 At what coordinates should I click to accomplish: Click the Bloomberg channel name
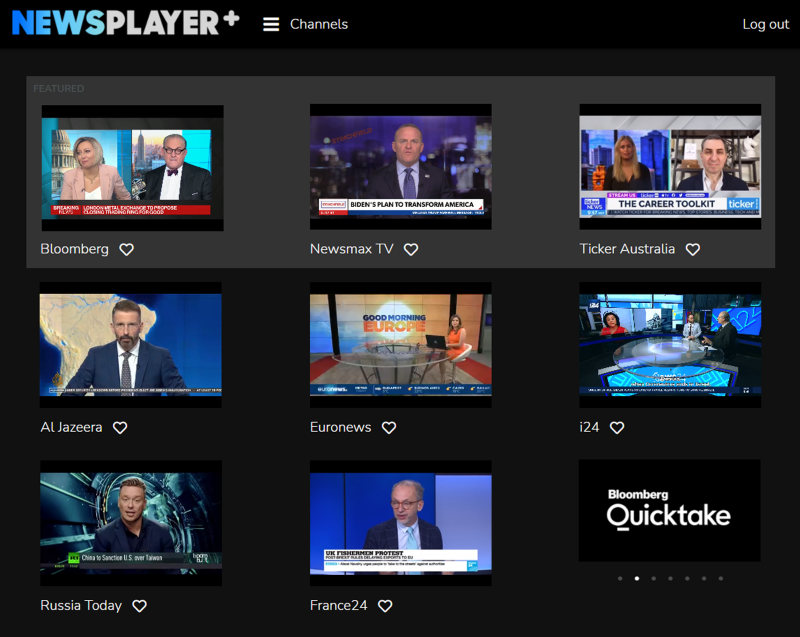[x=74, y=249]
